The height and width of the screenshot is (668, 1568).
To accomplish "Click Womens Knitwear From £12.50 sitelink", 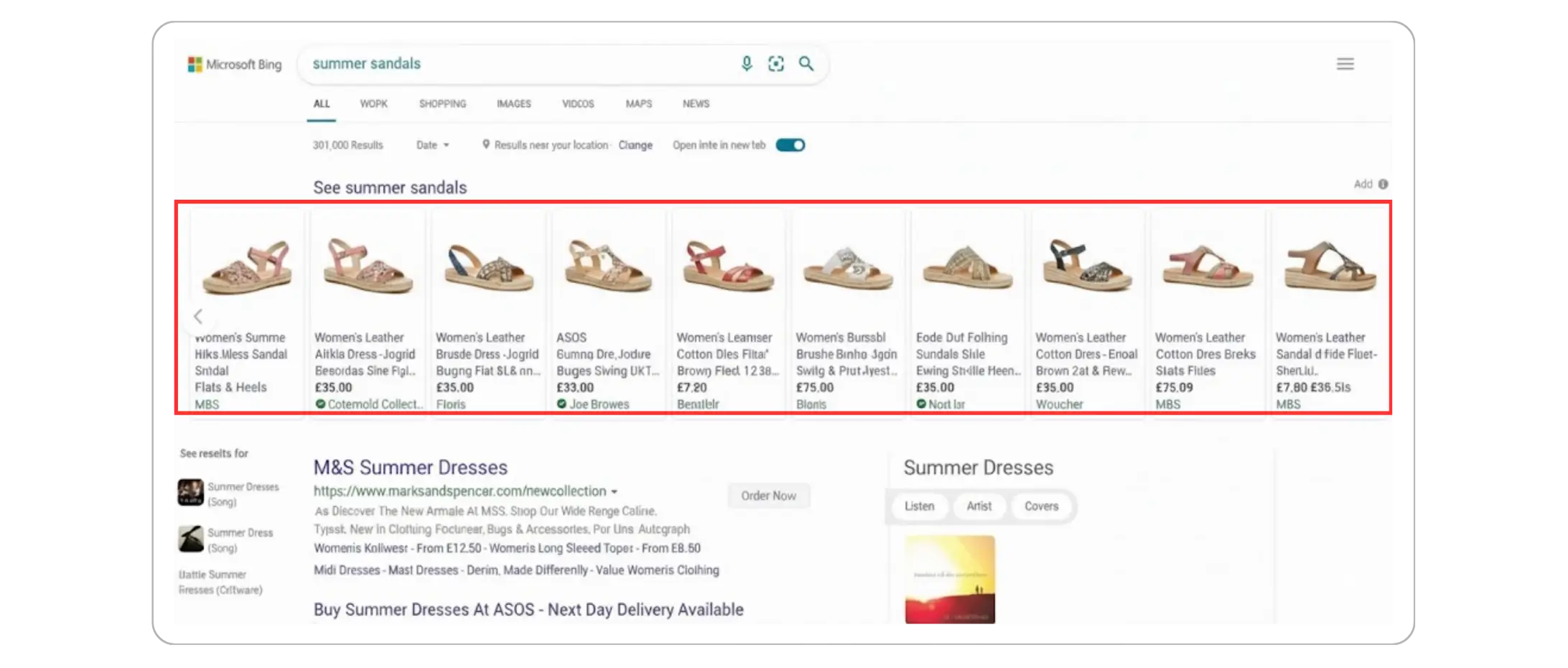I will 398,548.
